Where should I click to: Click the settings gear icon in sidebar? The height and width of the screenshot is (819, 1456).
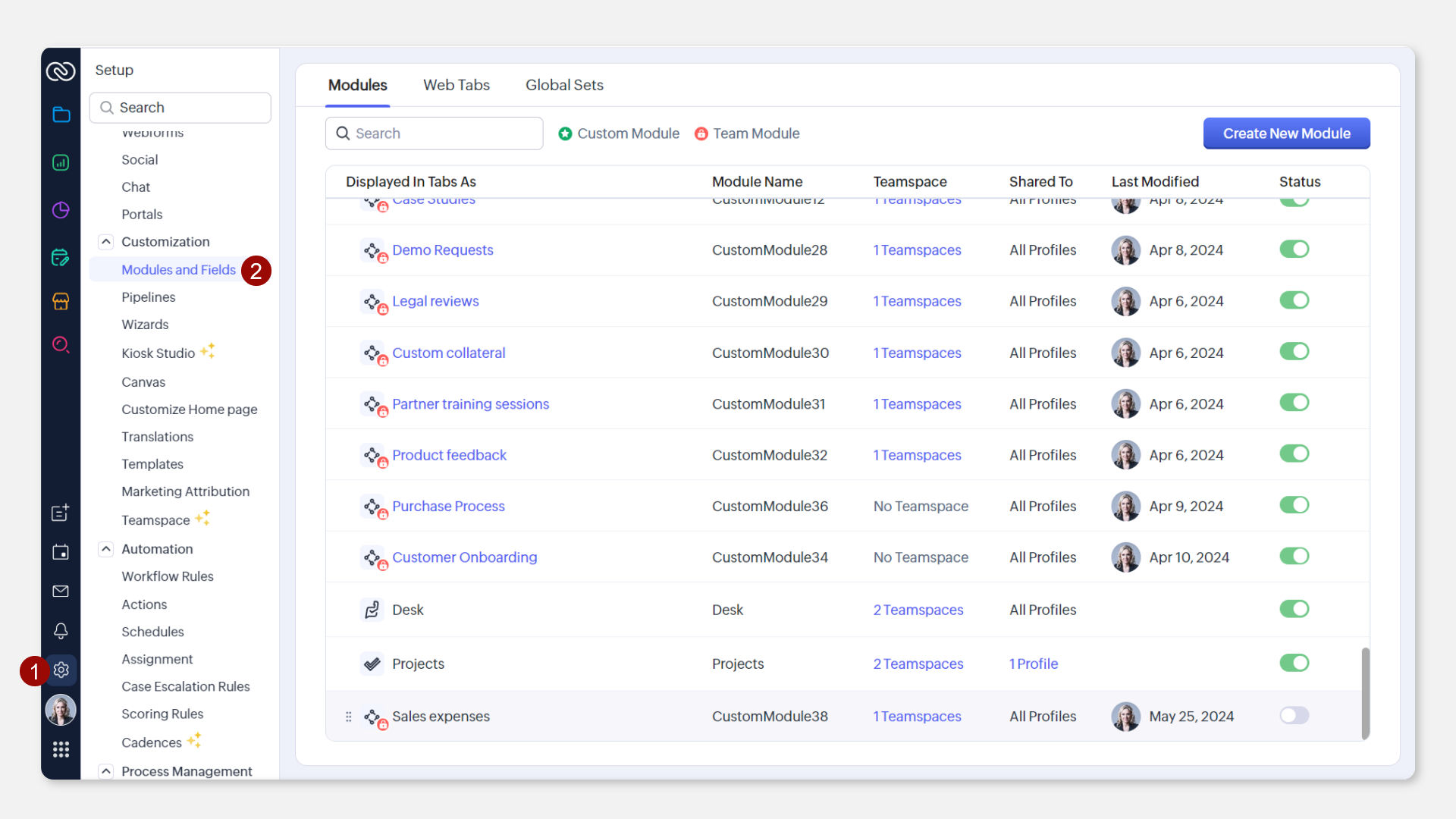[x=61, y=670]
